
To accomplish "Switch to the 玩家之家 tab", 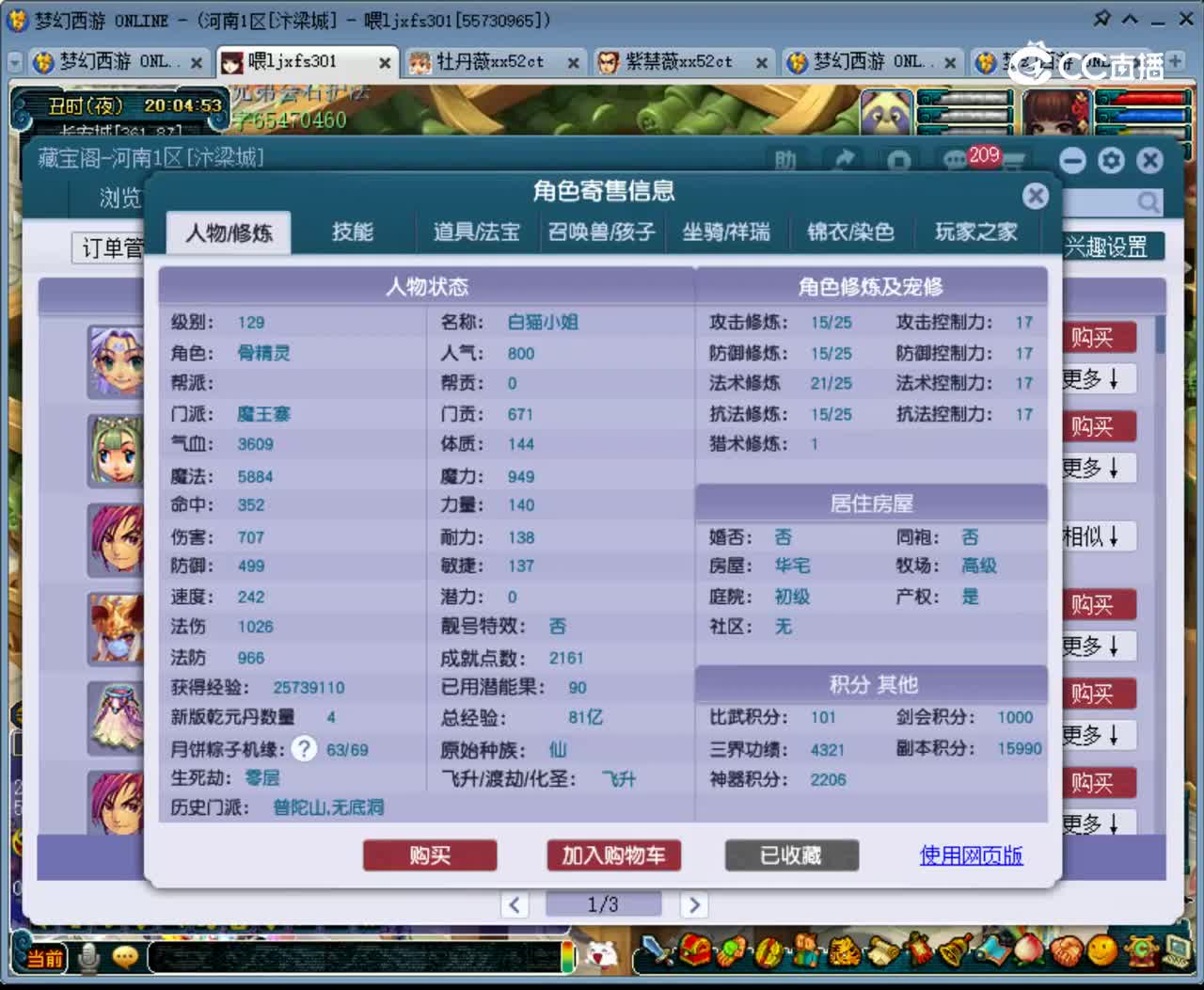I will tap(976, 232).
